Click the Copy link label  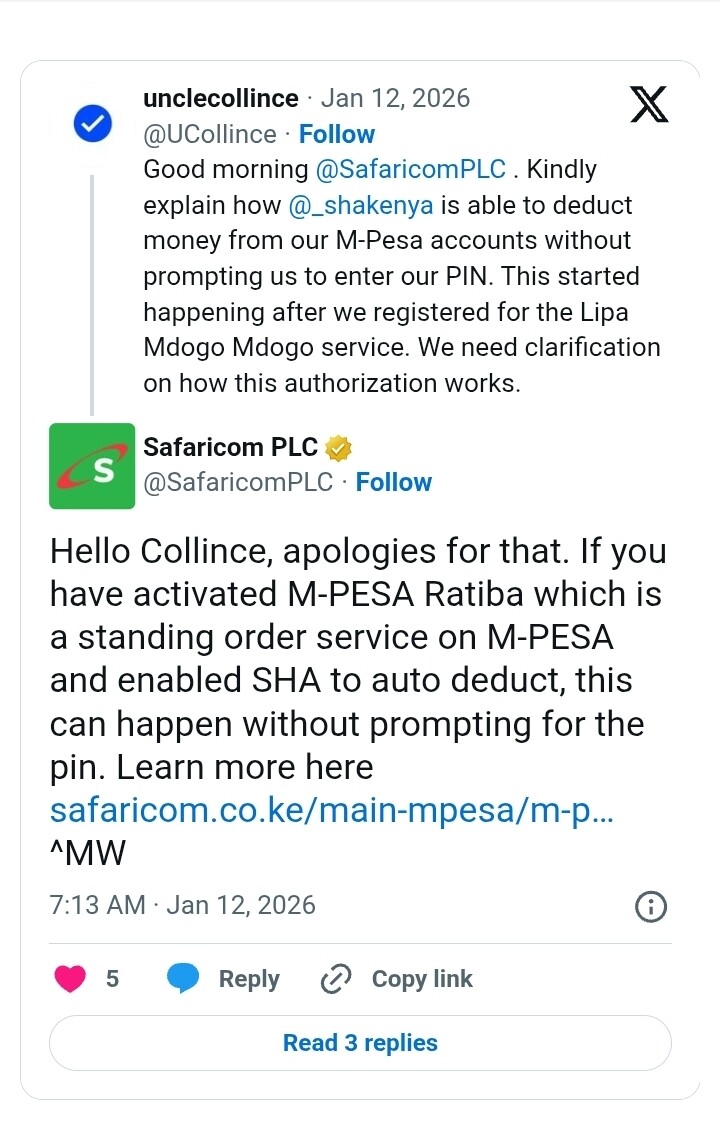coord(422,979)
